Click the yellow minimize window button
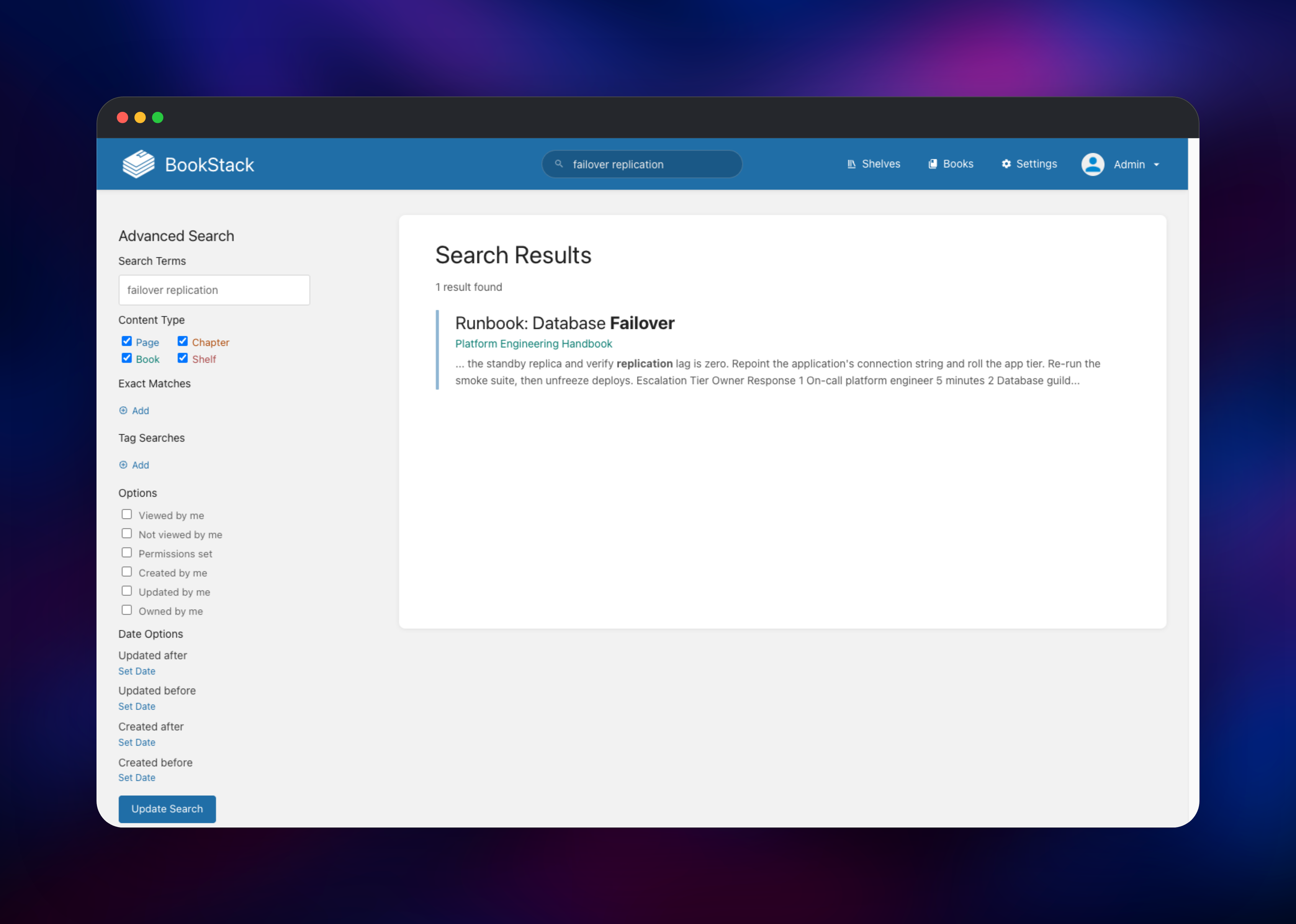The width and height of the screenshot is (1296, 924). coord(140,118)
